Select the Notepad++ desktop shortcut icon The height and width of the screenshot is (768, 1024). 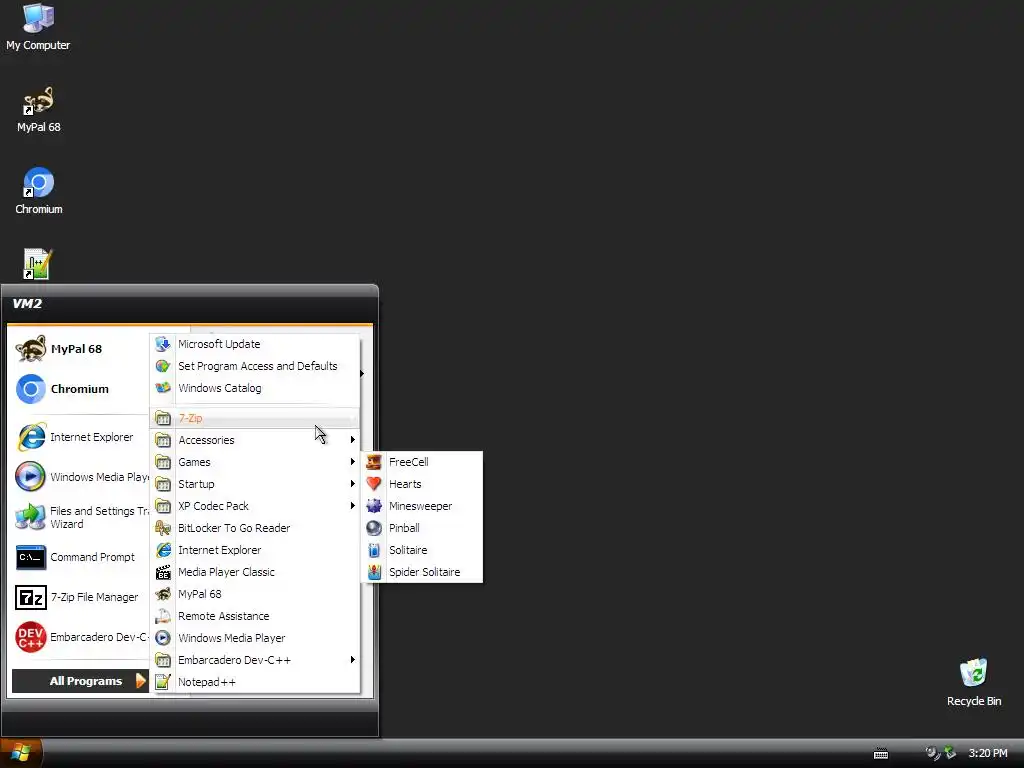tap(37, 264)
